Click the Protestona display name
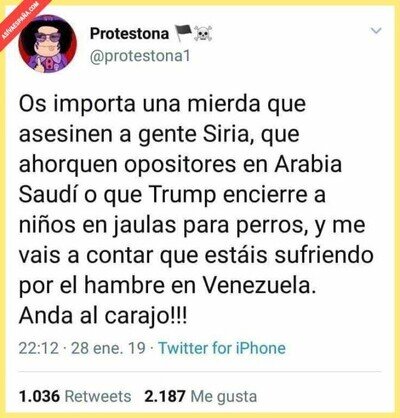Screen dimensions: 400x418 (x=130, y=34)
